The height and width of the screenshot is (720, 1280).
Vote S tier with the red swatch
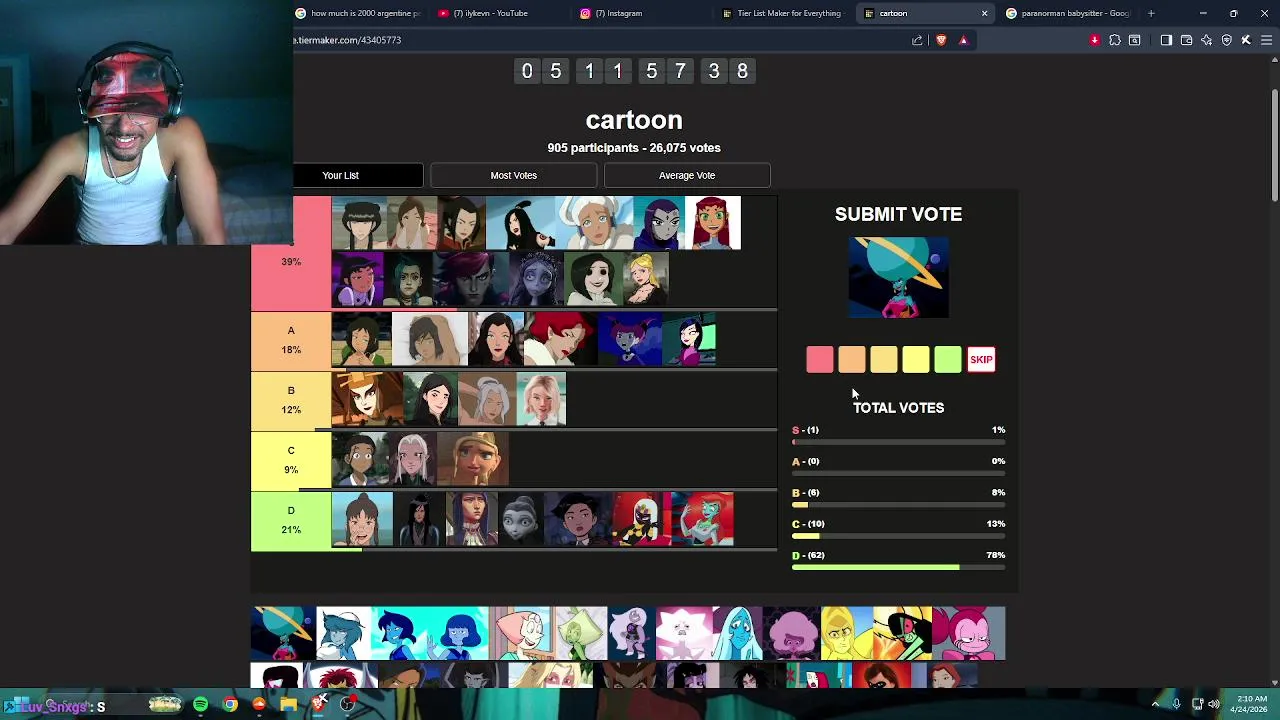[819, 360]
